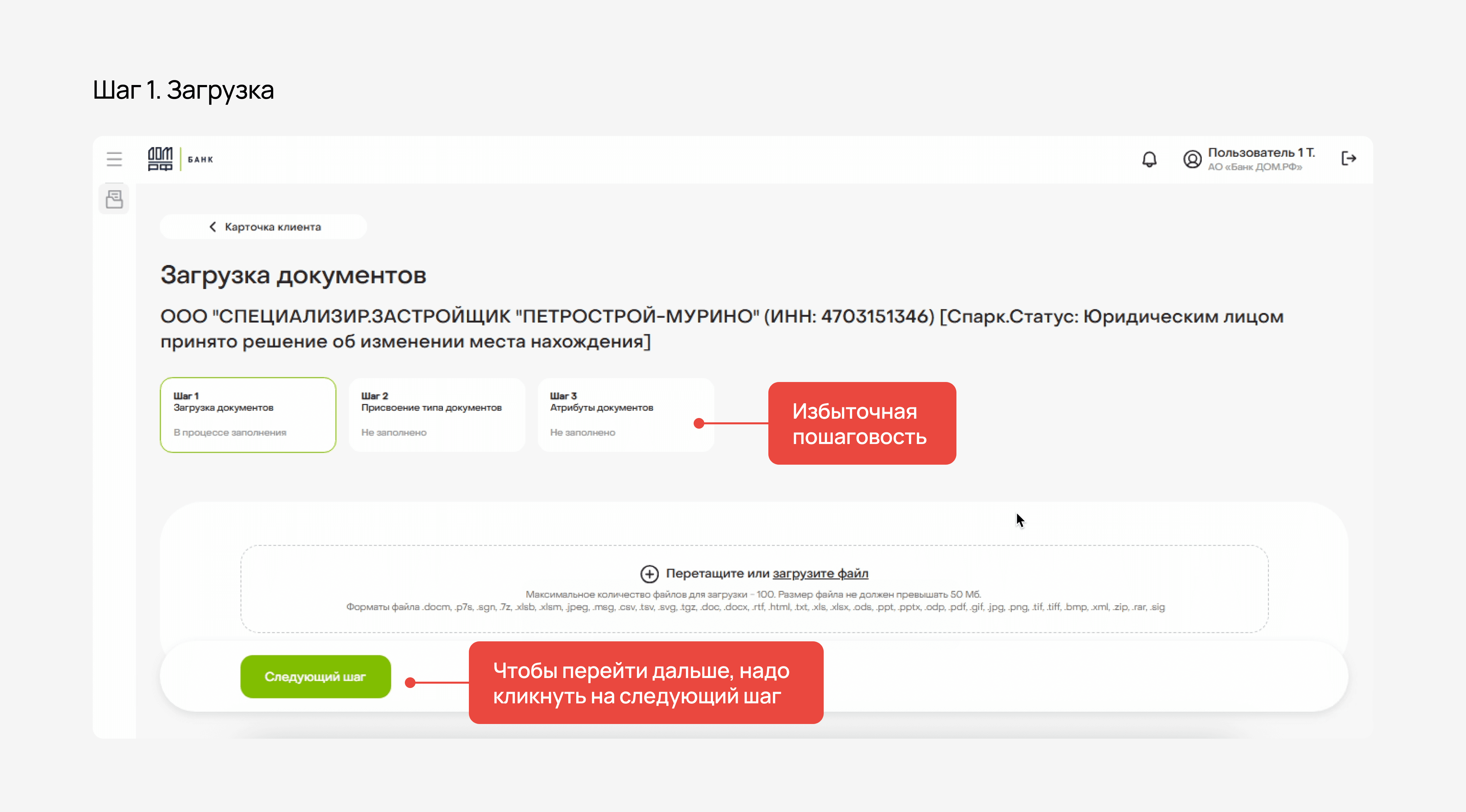Click the back chevron near Карточка клиента

(x=213, y=226)
